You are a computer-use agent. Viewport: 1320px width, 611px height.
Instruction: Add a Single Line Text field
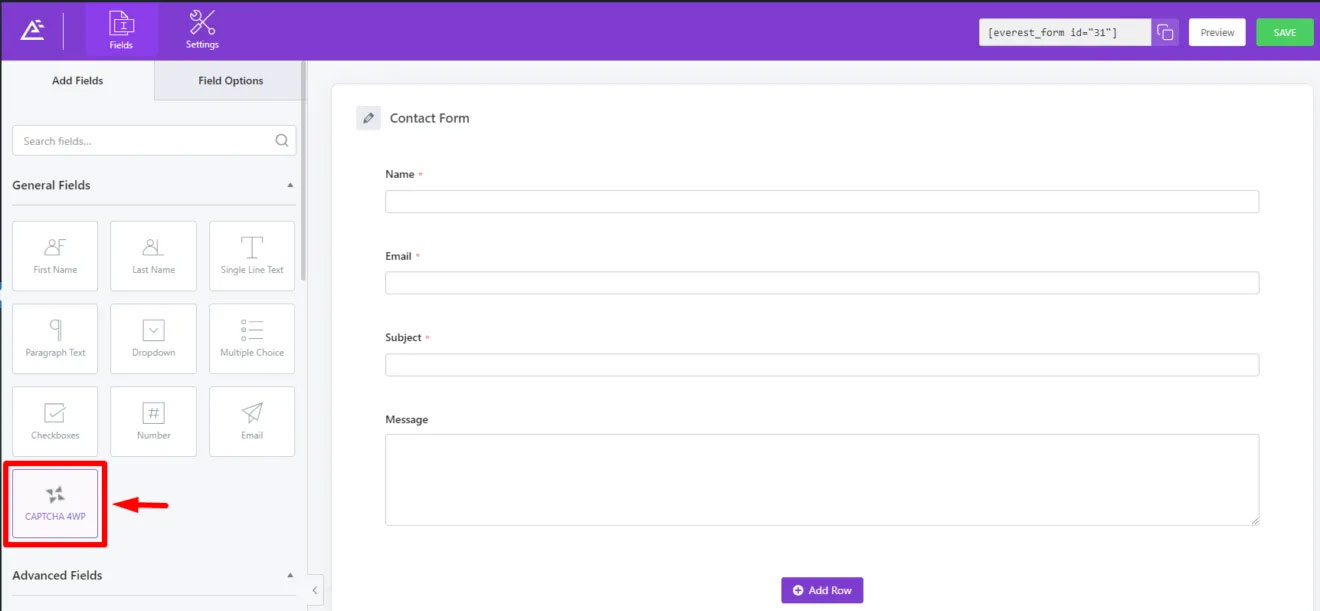(252, 256)
